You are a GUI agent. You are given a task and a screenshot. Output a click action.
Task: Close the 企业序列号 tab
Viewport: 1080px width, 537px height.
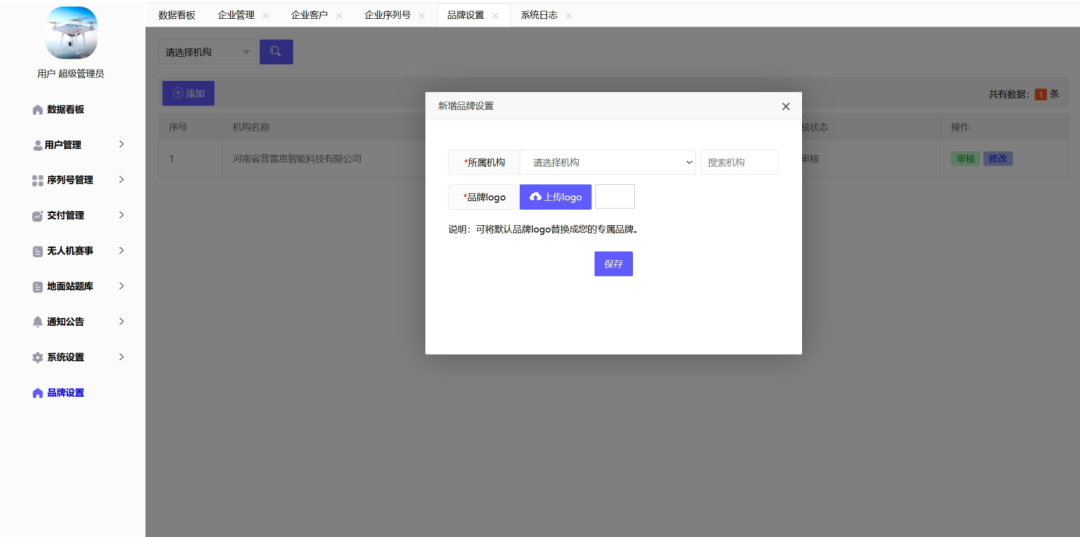pos(421,16)
